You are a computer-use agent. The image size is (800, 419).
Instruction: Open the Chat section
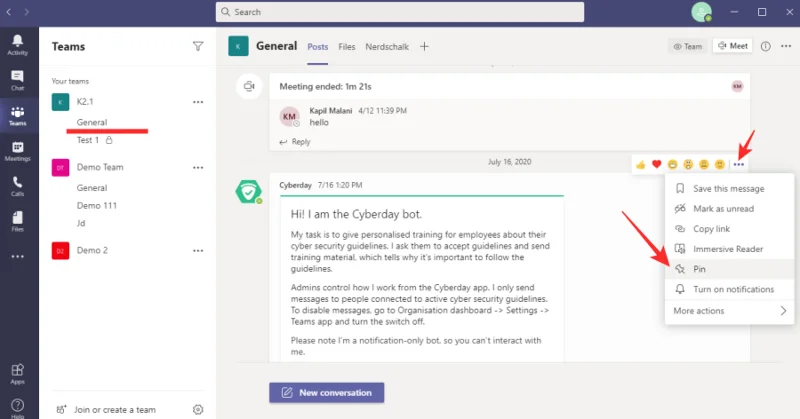point(17,80)
